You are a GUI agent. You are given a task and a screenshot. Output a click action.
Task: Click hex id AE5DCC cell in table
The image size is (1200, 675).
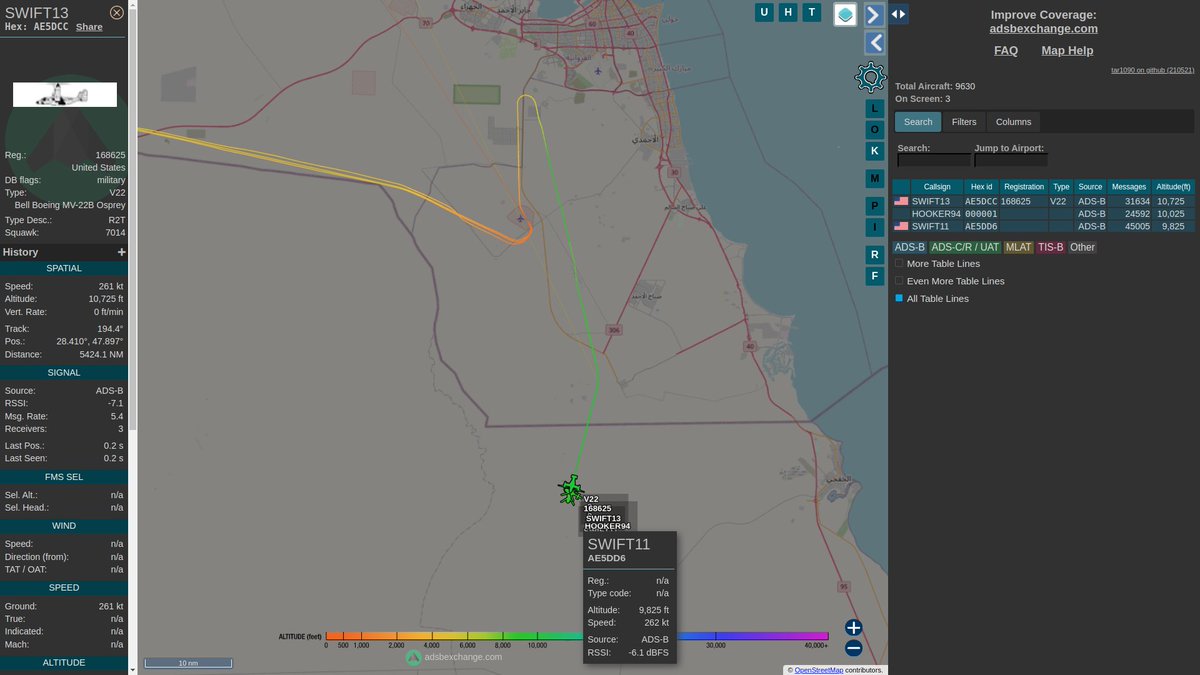click(x=981, y=201)
